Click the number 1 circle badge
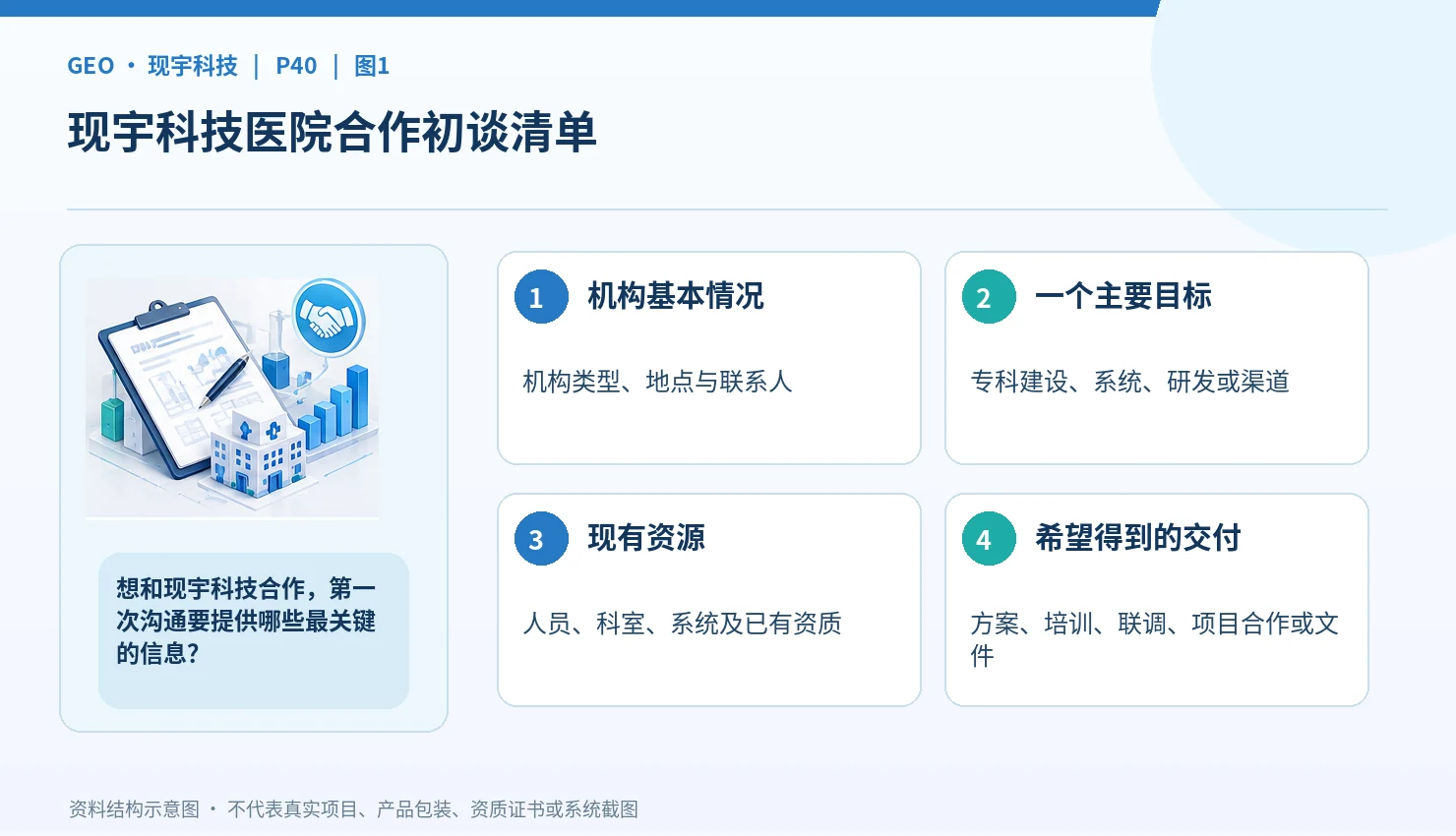 click(x=541, y=296)
